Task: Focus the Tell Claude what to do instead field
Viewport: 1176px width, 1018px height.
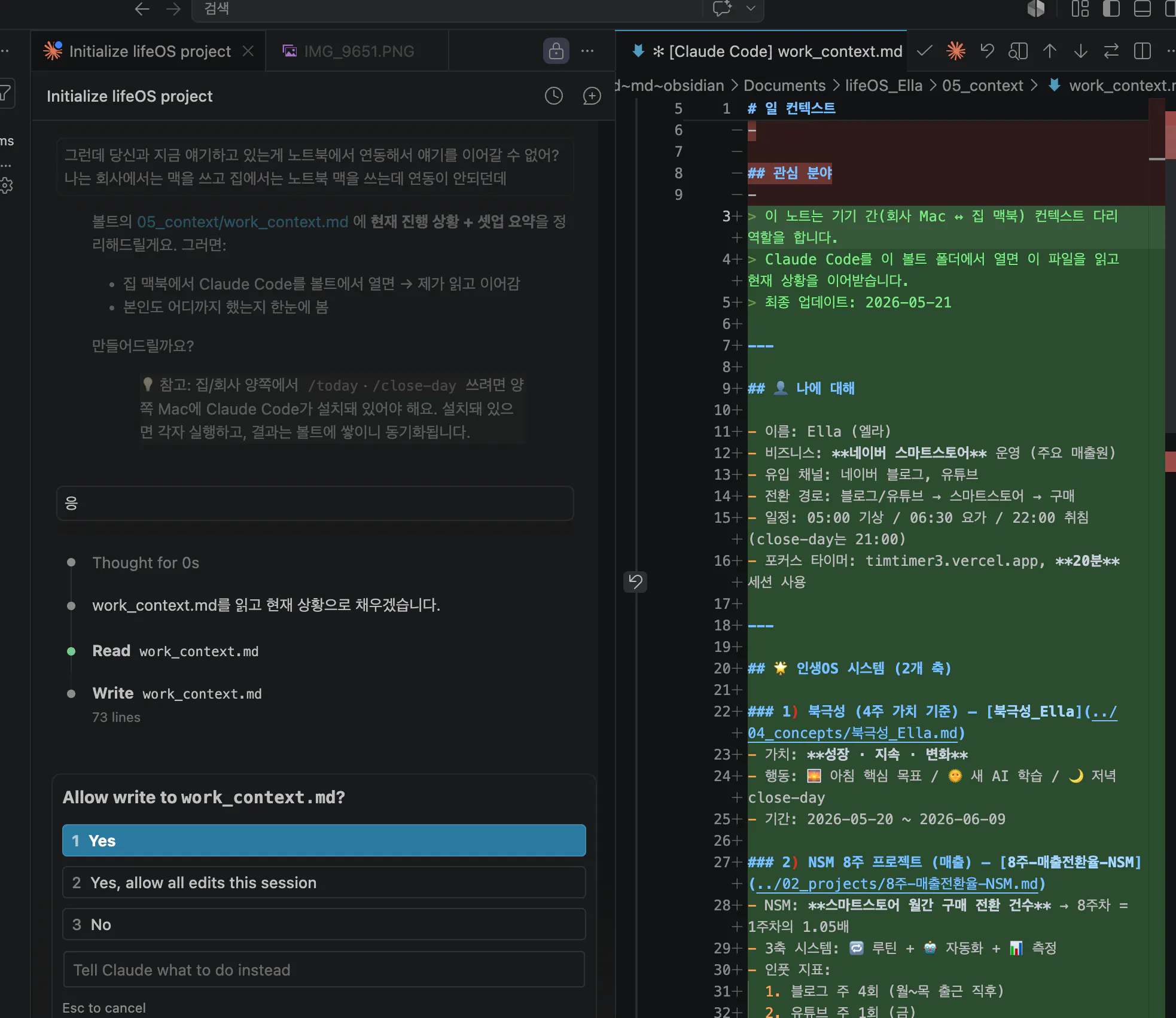Action: [x=324, y=970]
